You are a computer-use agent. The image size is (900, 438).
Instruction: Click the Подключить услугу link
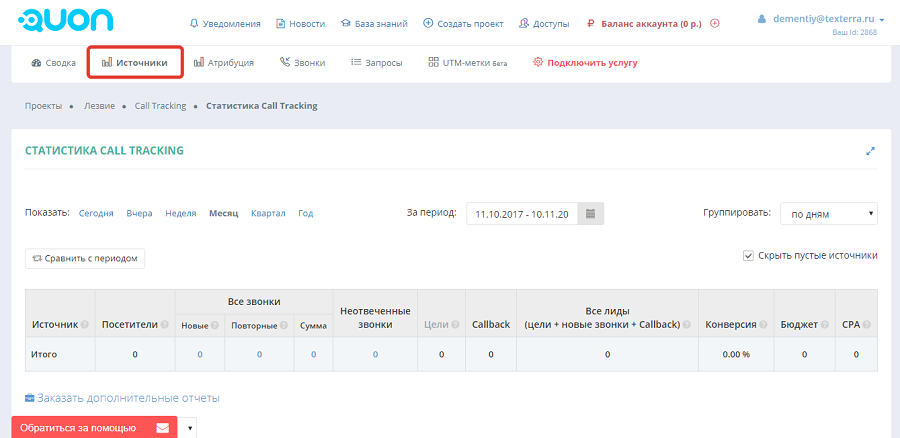tap(592, 63)
